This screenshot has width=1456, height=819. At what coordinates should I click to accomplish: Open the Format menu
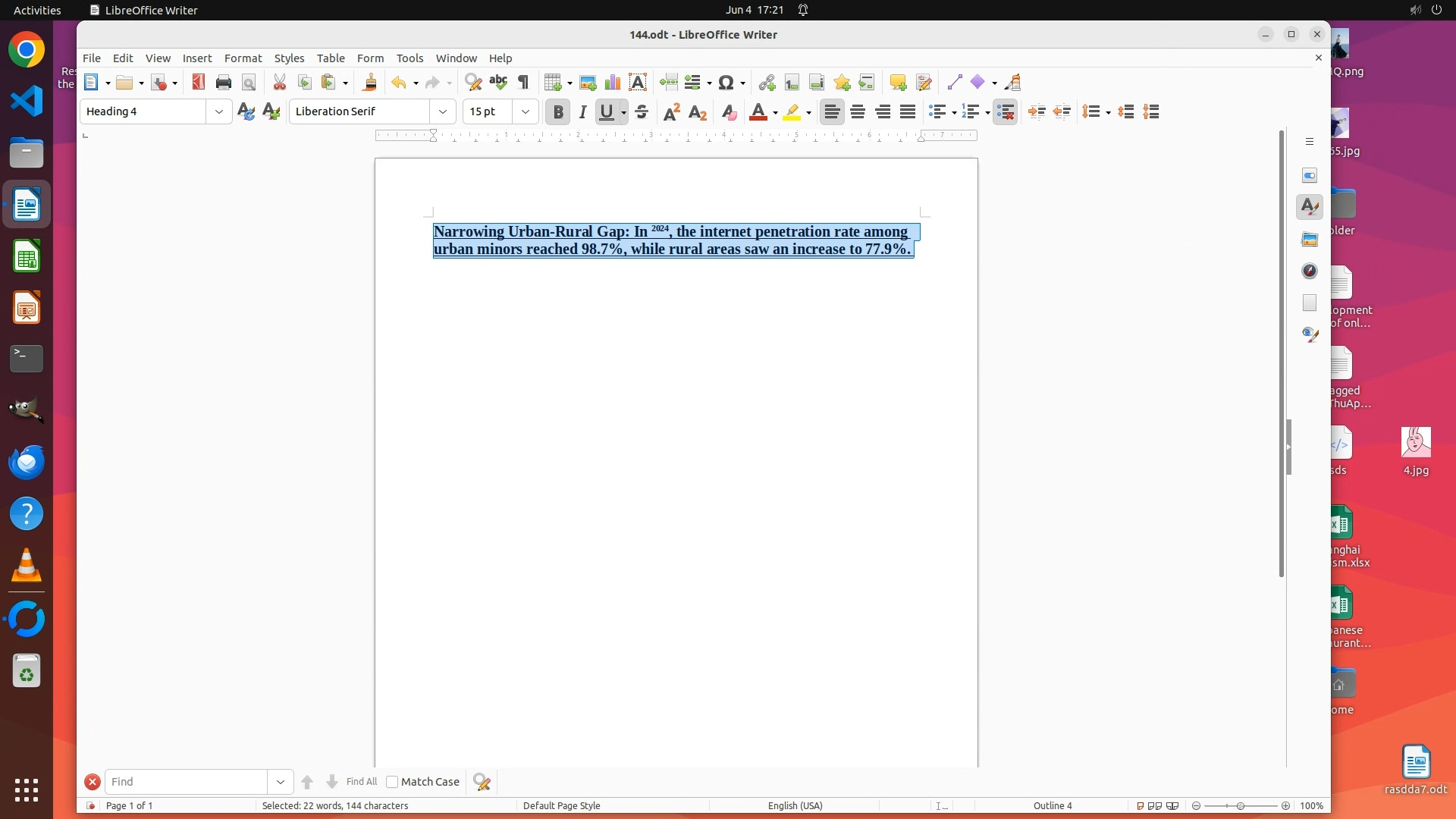[x=243, y=58]
